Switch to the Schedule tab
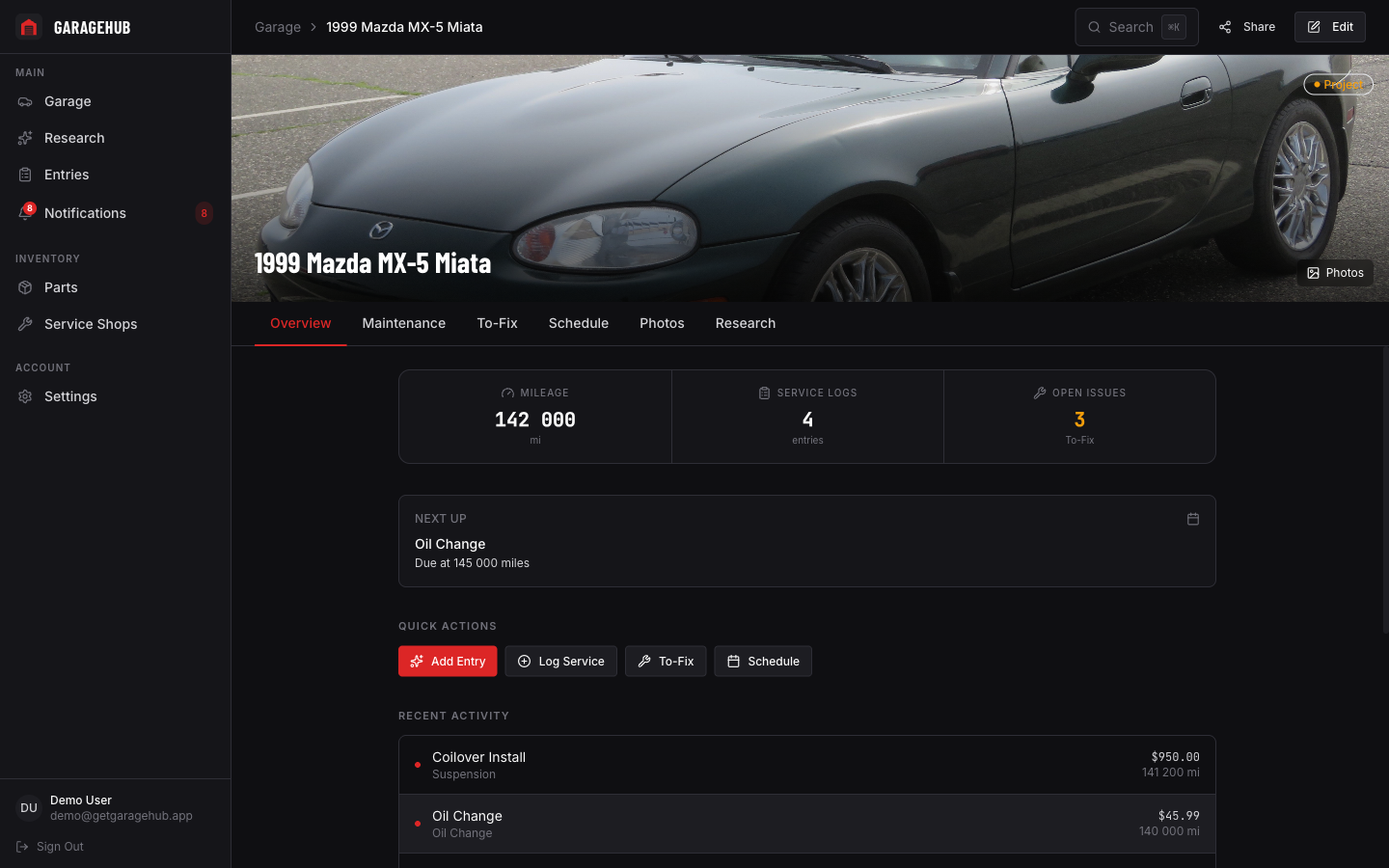The width and height of the screenshot is (1389, 868). pyautogui.click(x=579, y=323)
